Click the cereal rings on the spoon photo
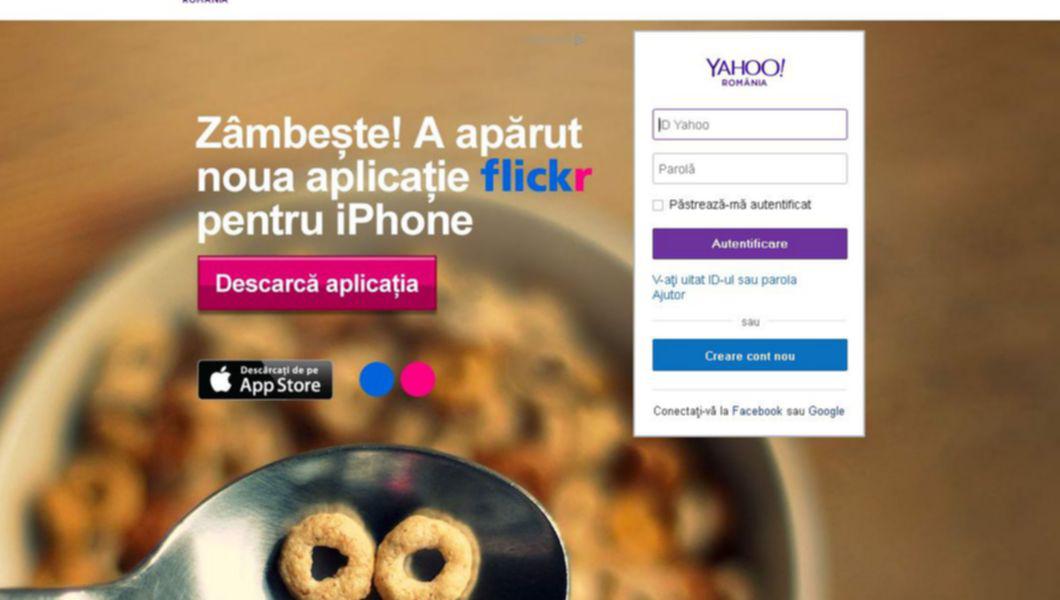Image resolution: width=1060 pixels, height=600 pixels. pyautogui.click(x=379, y=555)
